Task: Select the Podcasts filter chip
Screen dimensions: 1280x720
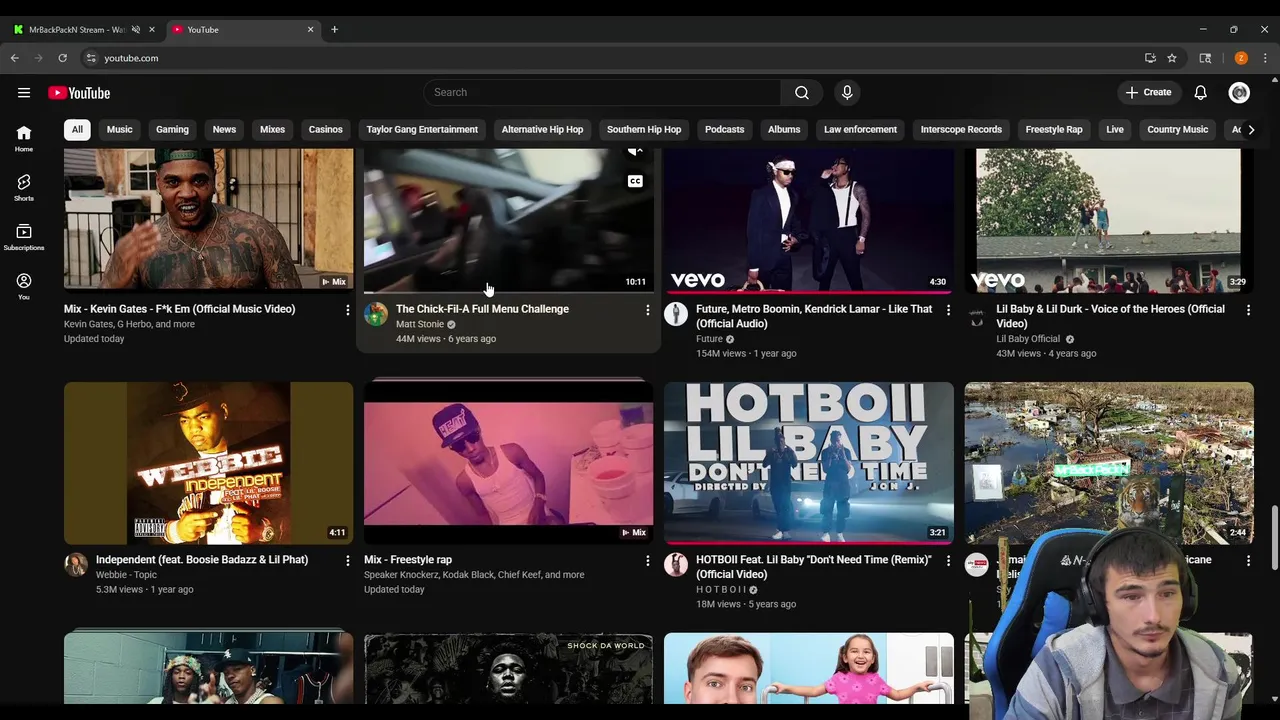Action: coord(724,129)
